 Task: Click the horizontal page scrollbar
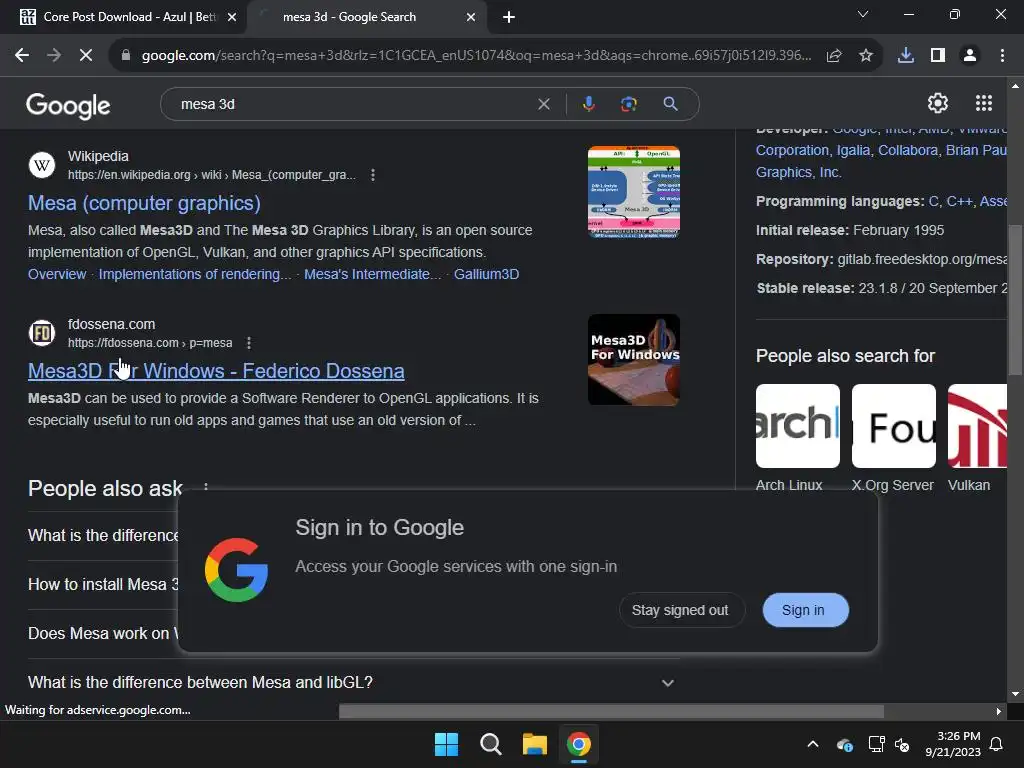pyautogui.click(x=611, y=711)
